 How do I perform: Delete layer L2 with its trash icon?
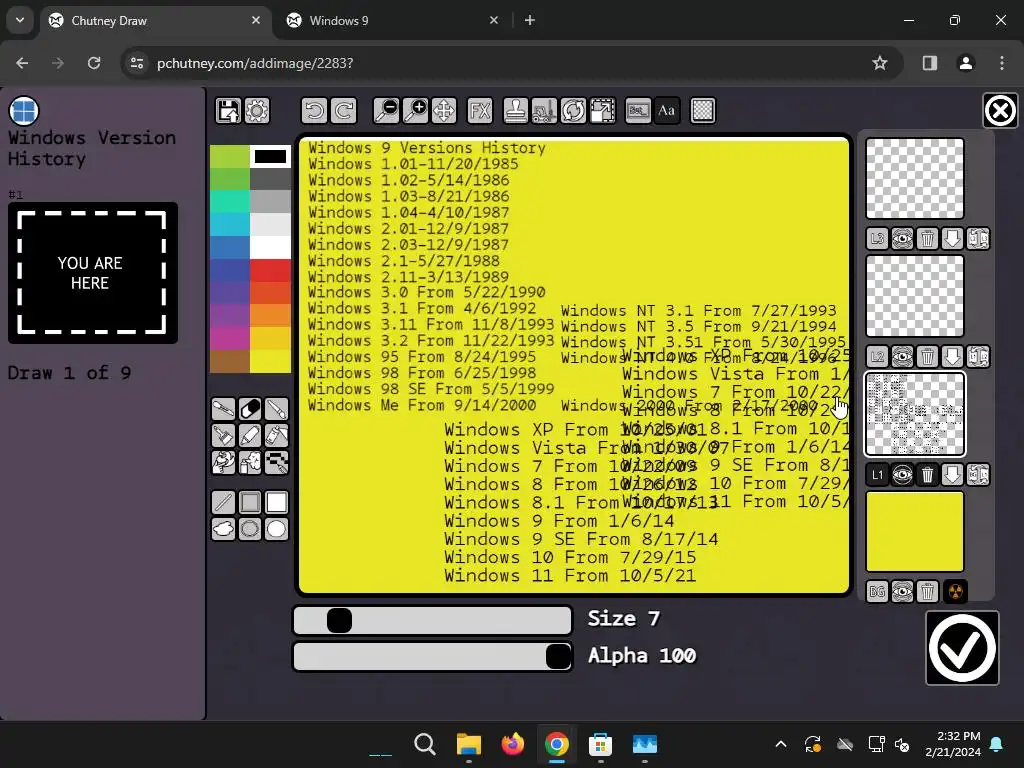tap(927, 357)
